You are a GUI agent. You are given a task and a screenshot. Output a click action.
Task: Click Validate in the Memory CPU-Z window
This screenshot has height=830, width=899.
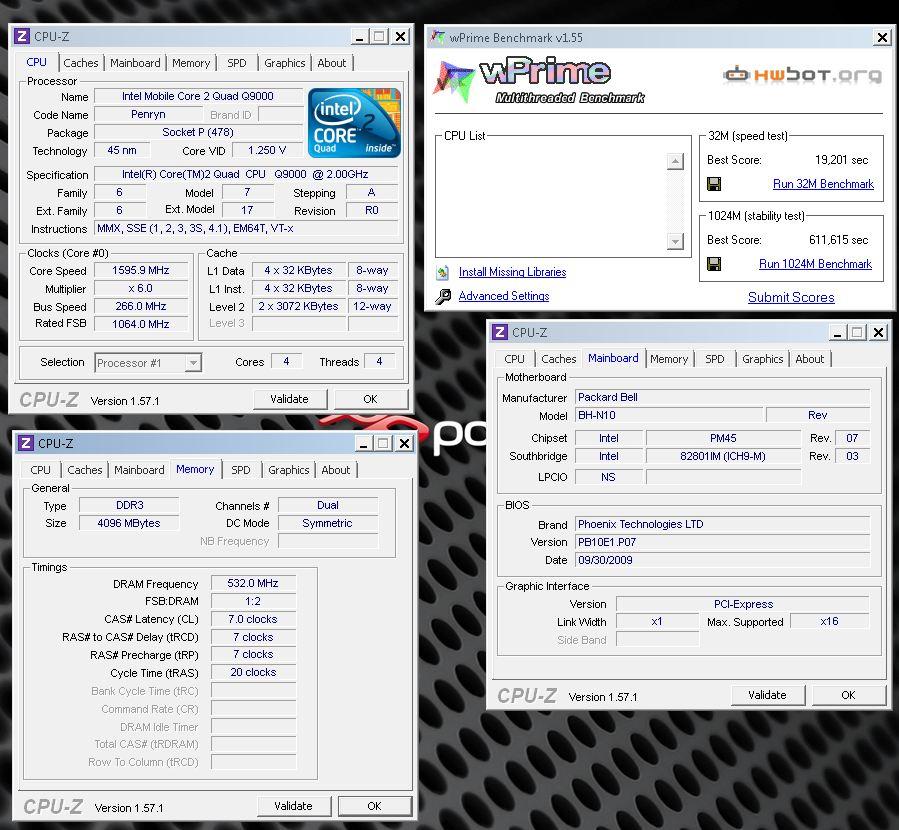pos(294,806)
